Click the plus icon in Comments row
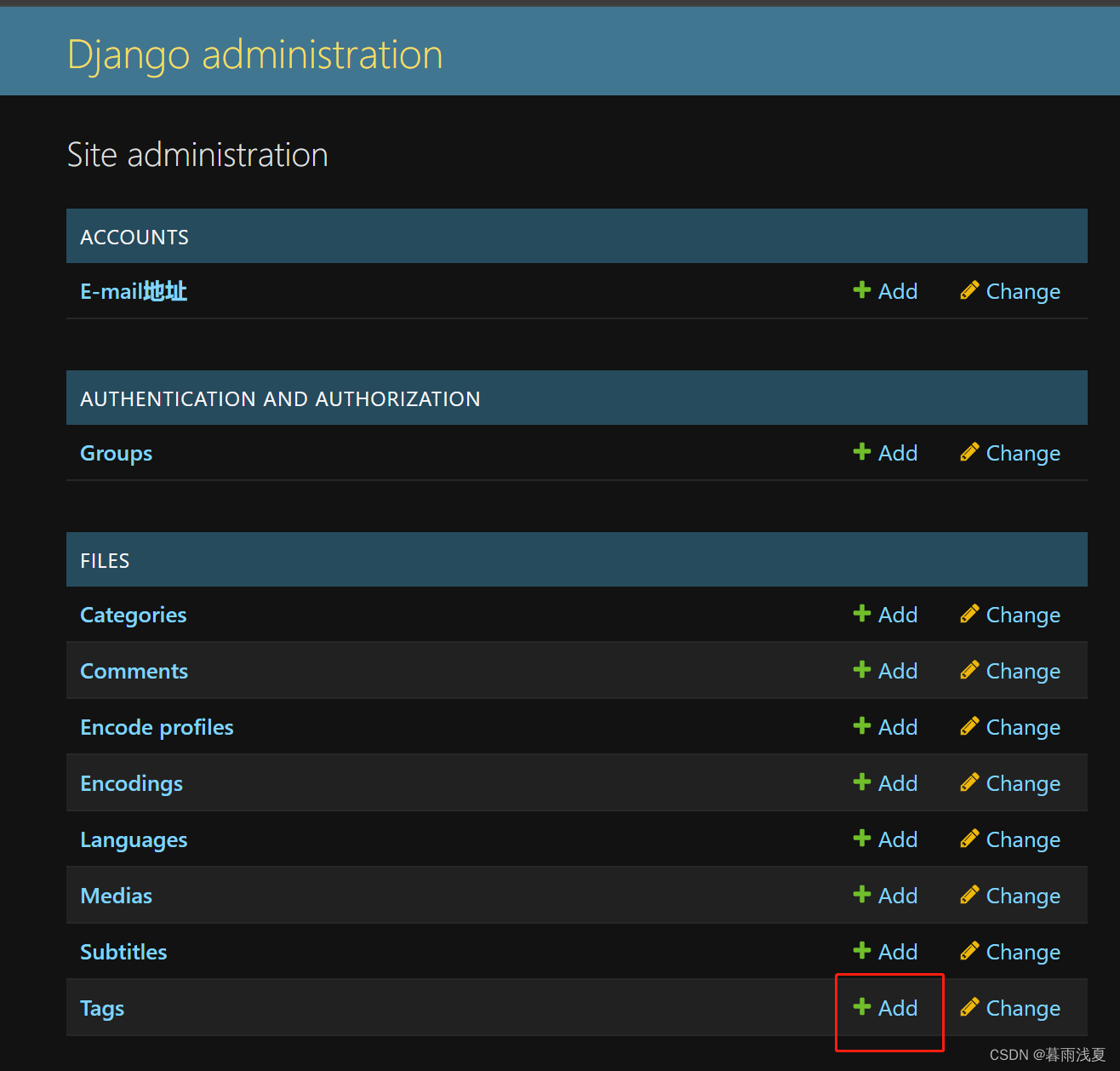This screenshot has width=1120, height=1071. (x=862, y=670)
